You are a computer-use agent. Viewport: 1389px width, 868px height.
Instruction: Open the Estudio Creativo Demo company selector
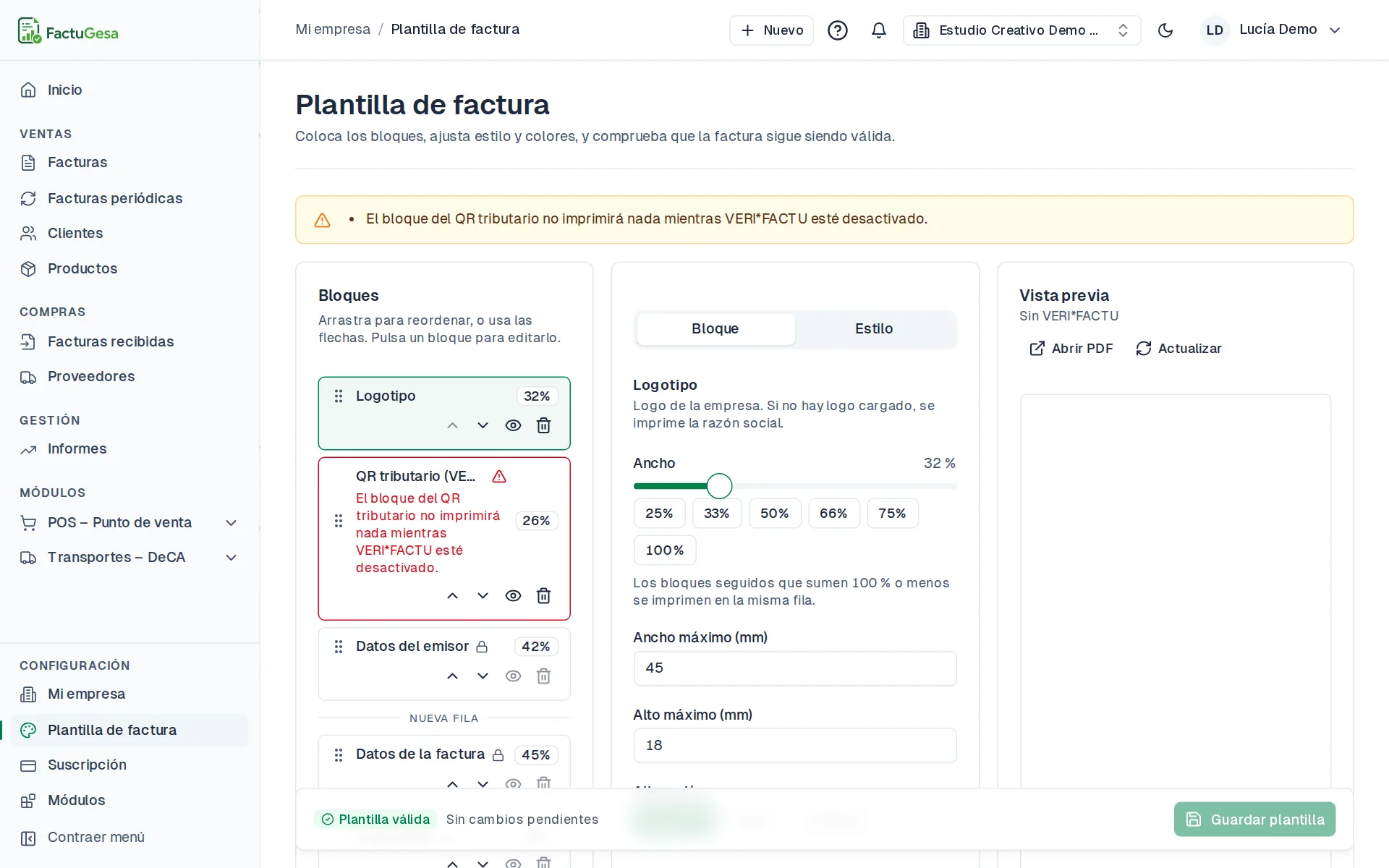pos(1021,30)
